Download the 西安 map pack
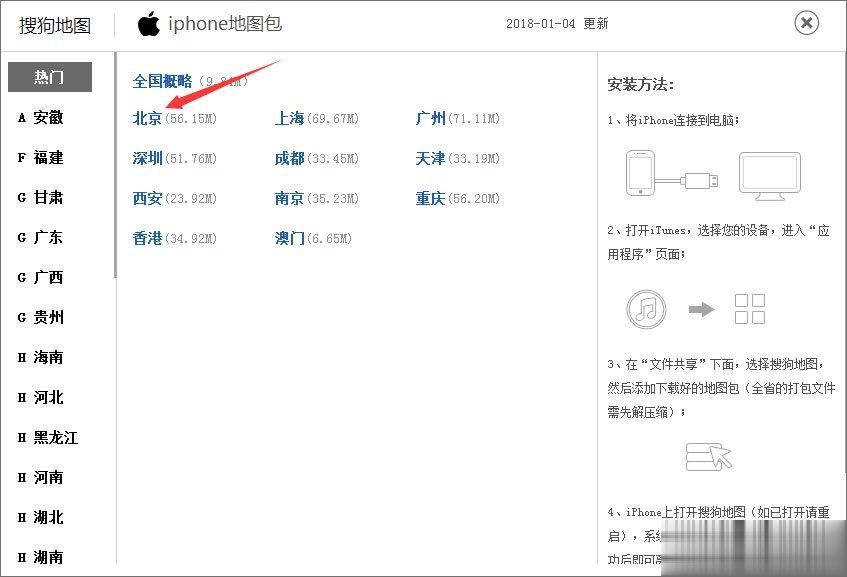 147,198
